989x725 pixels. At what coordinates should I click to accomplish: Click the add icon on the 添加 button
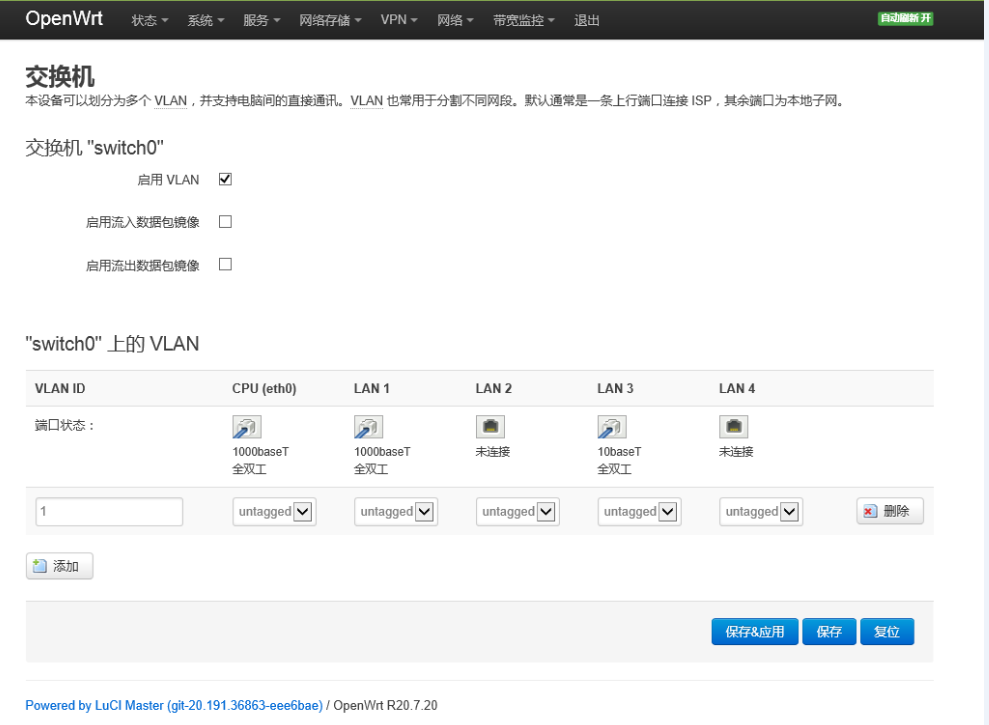[41, 565]
